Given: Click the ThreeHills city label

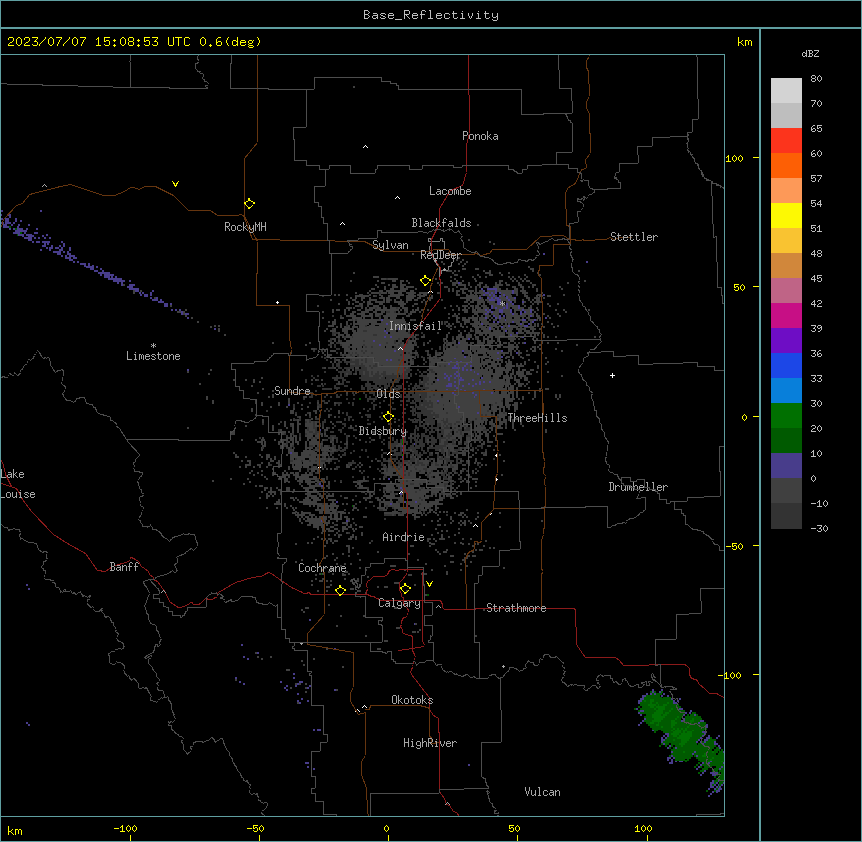Looking at the screenshot, I should [537, 418].
